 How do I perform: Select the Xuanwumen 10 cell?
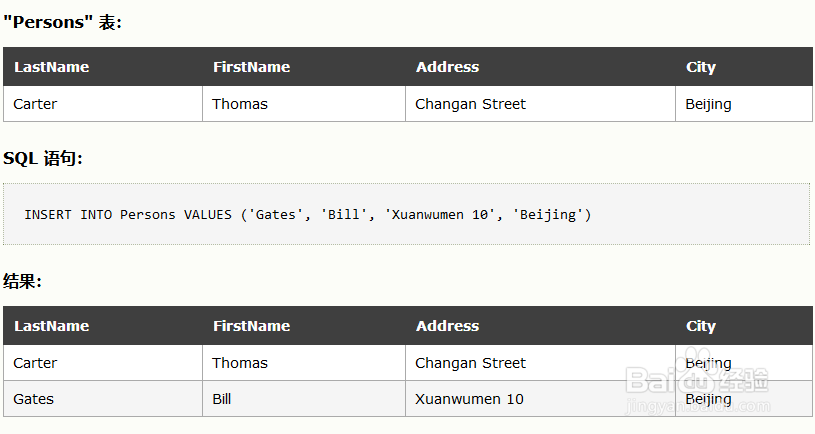pyautogui.click(x=469, y=399)
